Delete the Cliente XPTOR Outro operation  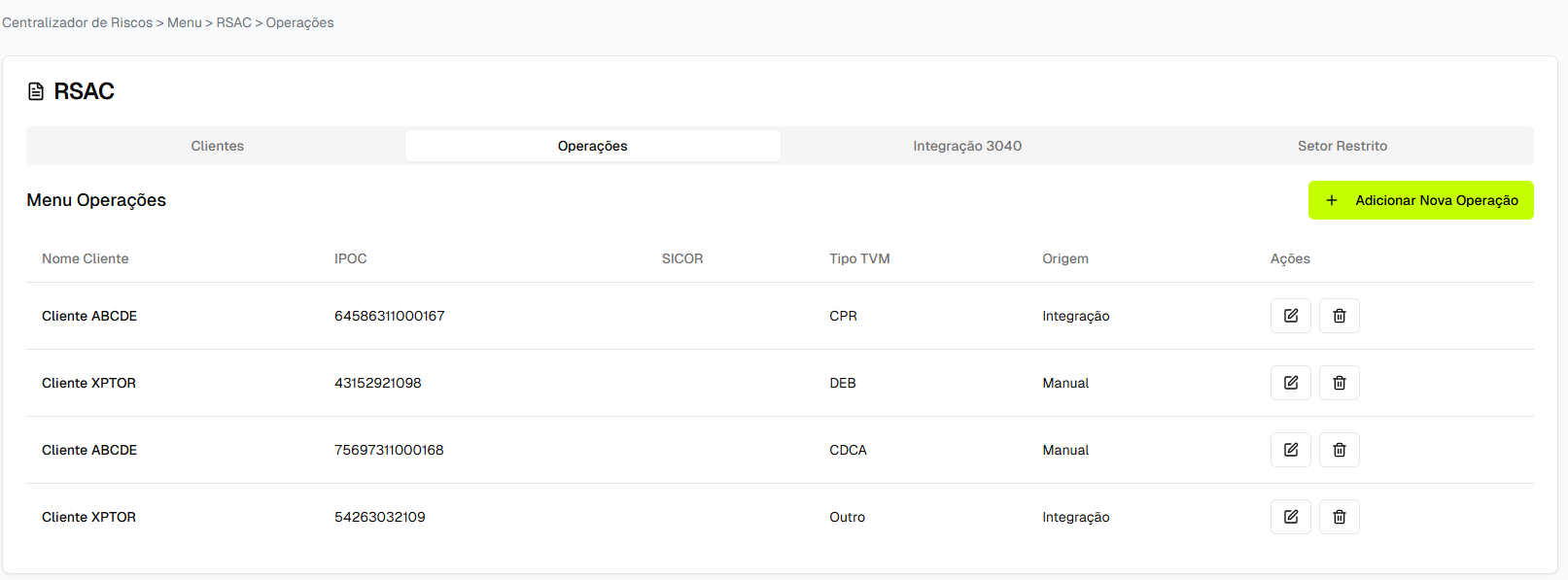coord(1339,517)
